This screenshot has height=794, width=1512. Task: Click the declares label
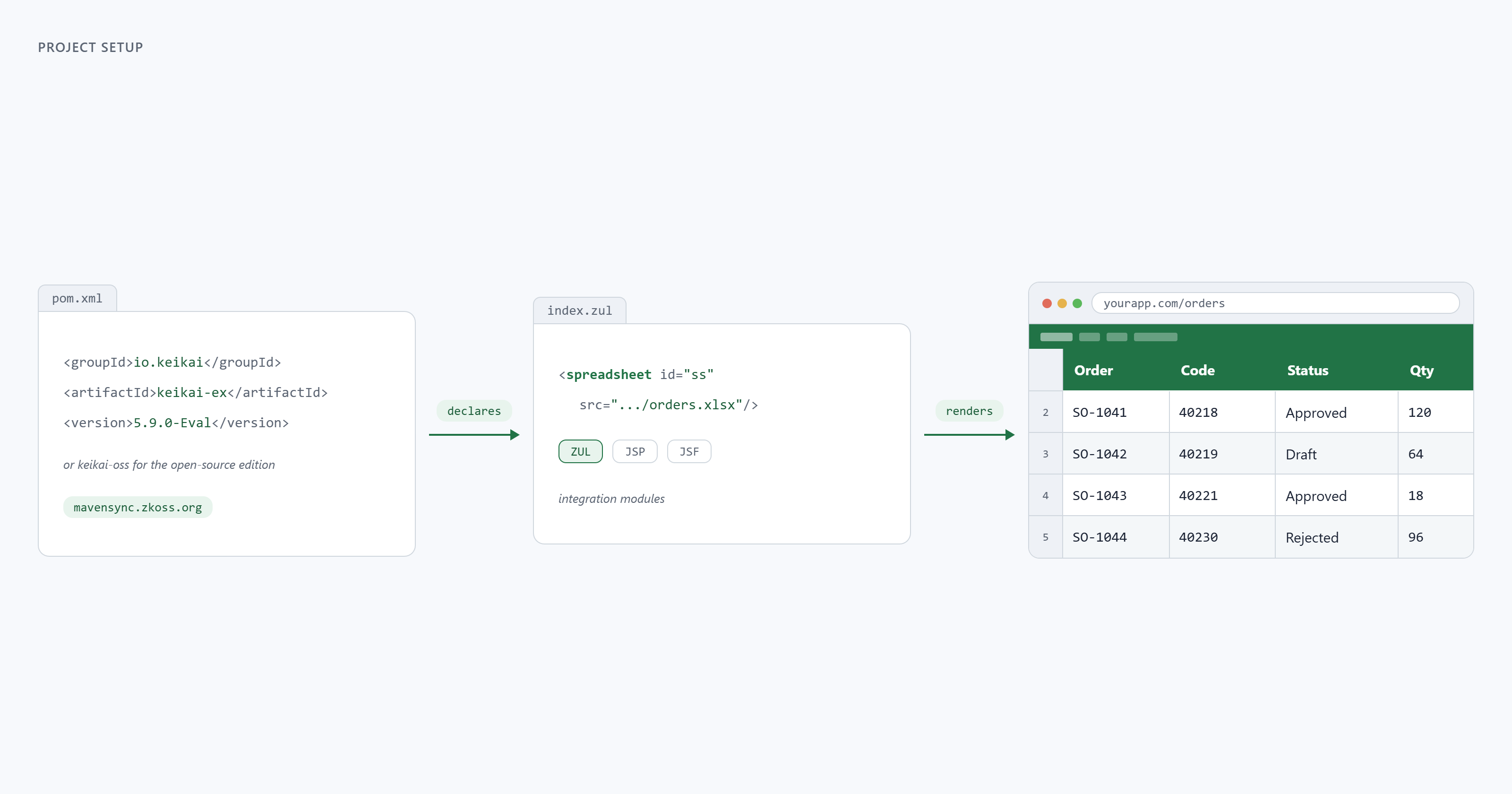[x=474, y=411]
